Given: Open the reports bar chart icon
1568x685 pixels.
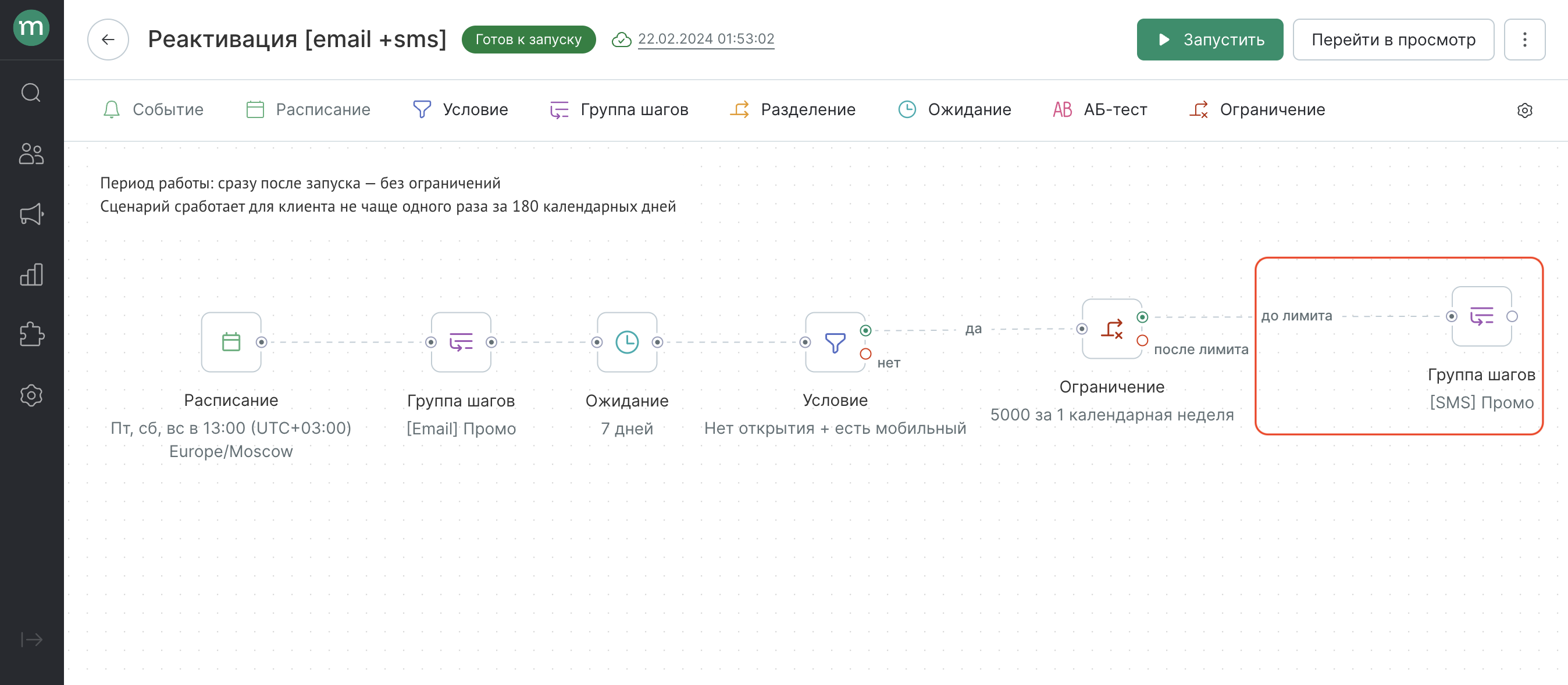Looking at the screenshot, I should (x=31, y=274).
